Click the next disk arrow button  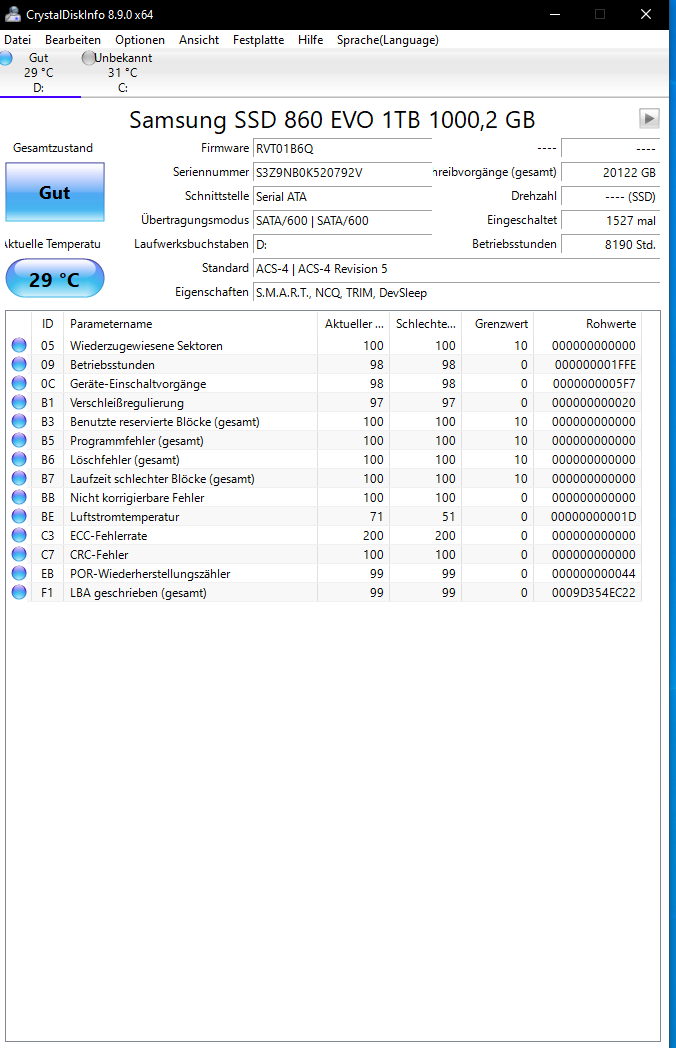649,118
